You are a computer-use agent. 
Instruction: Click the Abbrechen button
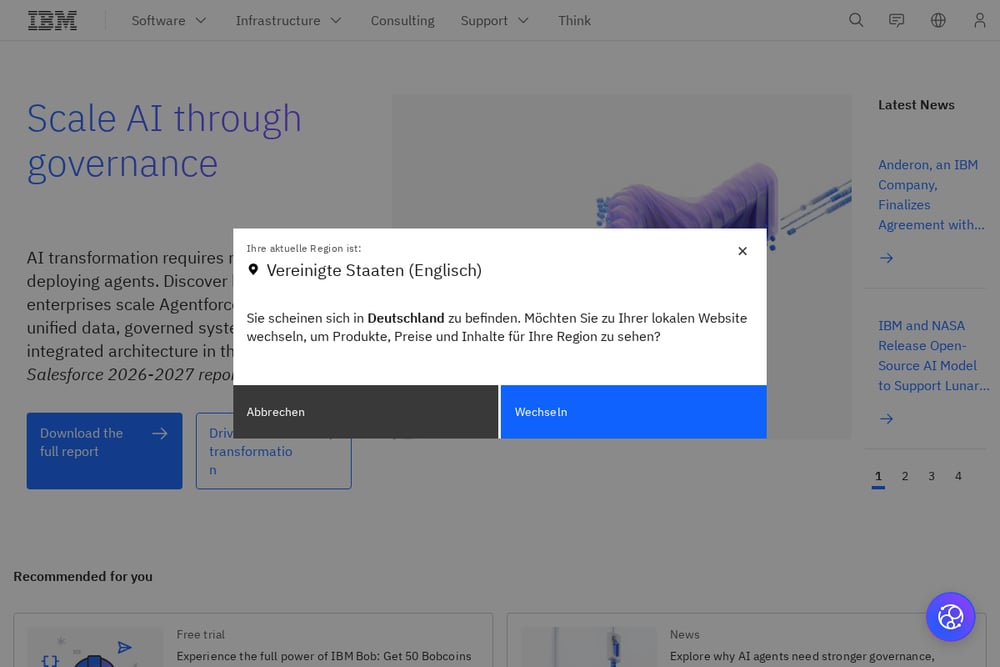pos(365,412)
